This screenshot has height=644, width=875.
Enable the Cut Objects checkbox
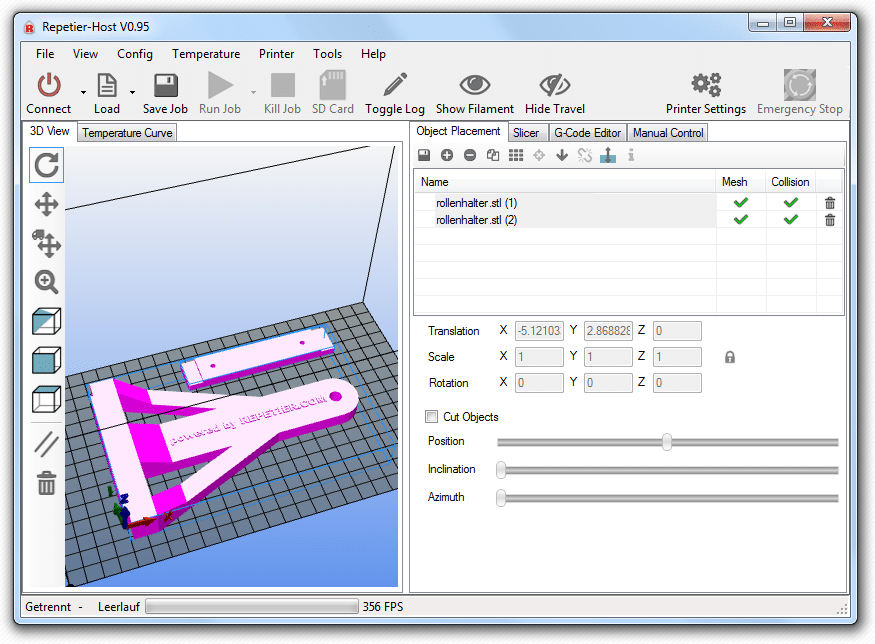tap(431, 416)
